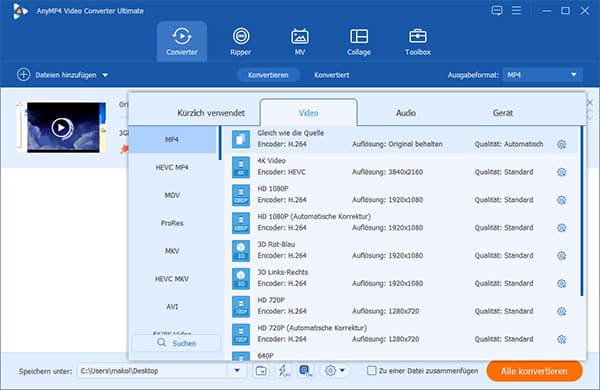
Task: Switch to the Audio tab
Action: 406,113
